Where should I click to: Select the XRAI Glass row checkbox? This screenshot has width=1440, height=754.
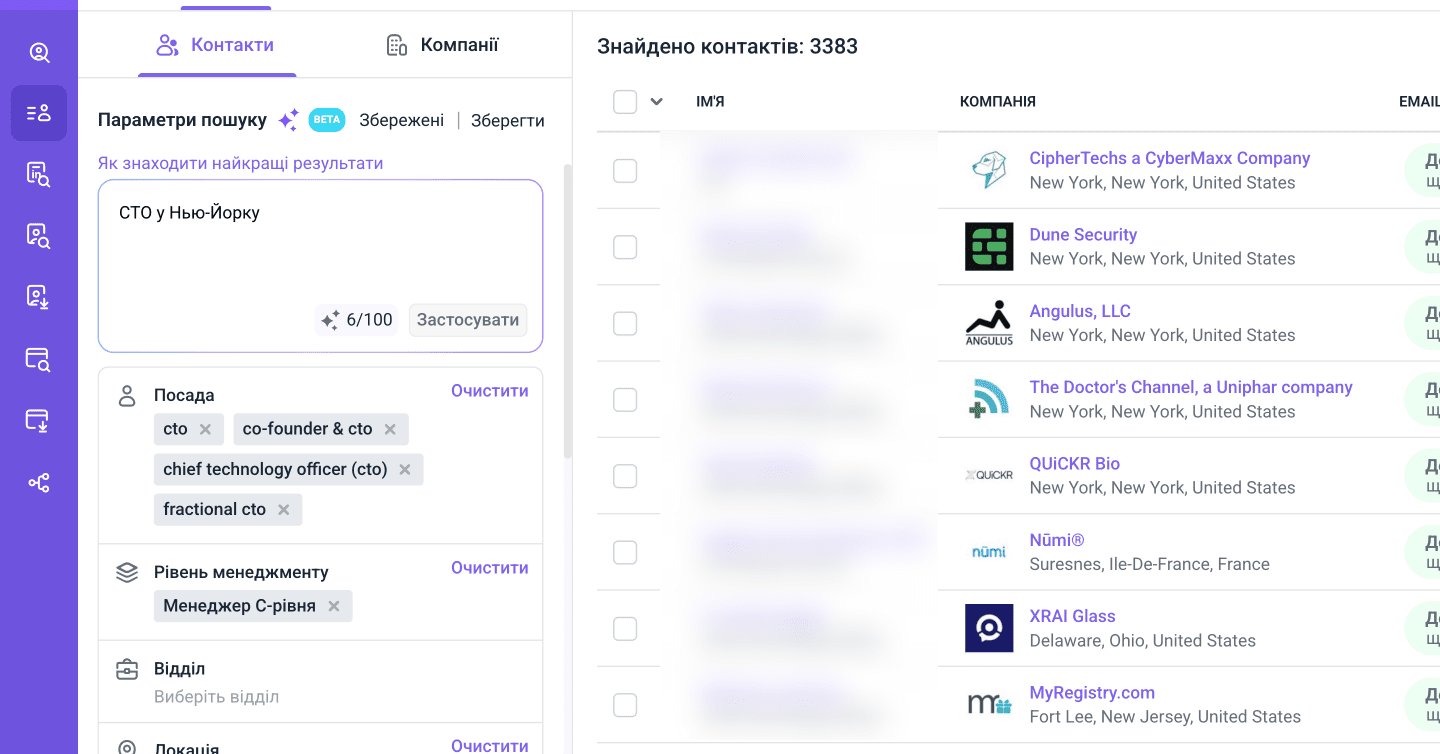click(x=625, y=629)
